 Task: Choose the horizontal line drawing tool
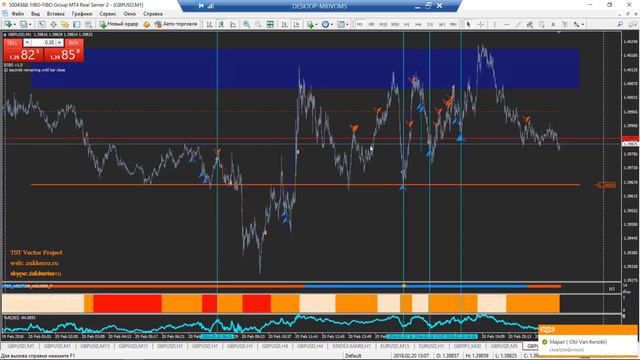click(507, 24)
